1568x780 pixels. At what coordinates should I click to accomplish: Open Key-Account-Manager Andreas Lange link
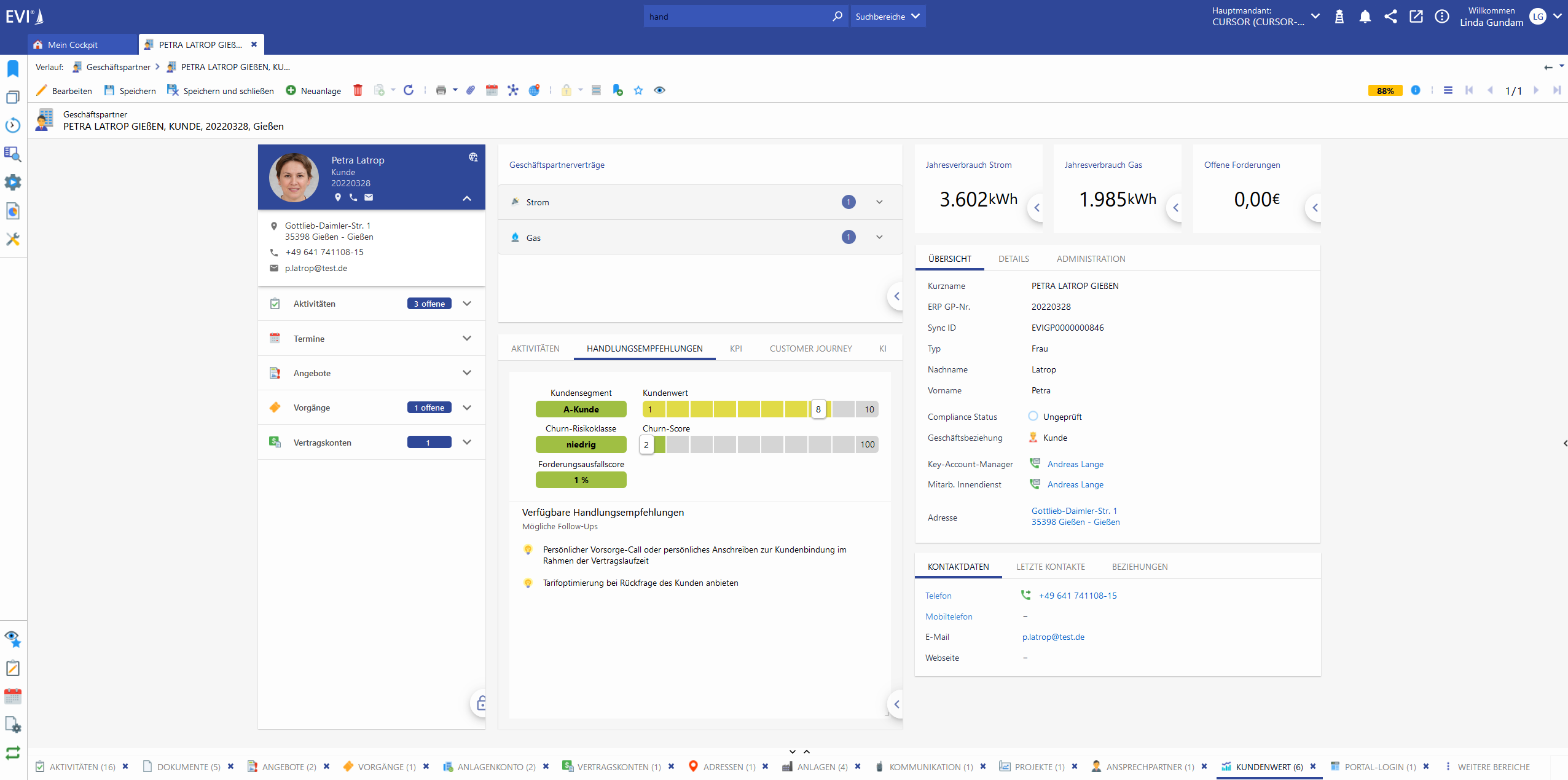tap(1075, 464)
